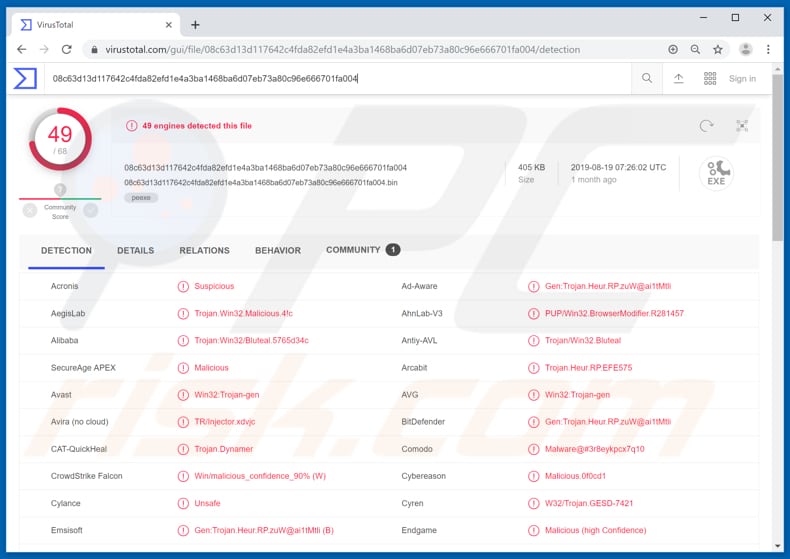This screenshot has width=790, height=559.
Task: Open the BEHAVIOR tab
Action: (278, 250)
